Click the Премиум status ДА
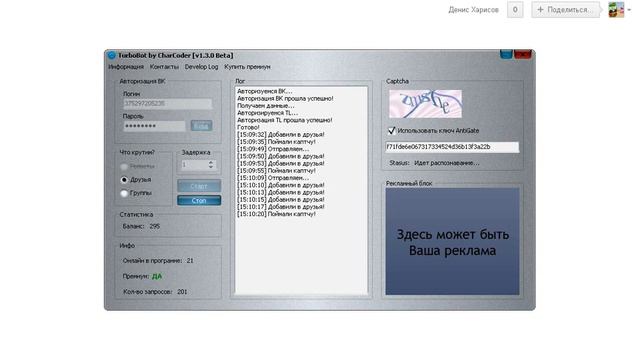Viewport: 640px width, 360px height. click(157, 276)
